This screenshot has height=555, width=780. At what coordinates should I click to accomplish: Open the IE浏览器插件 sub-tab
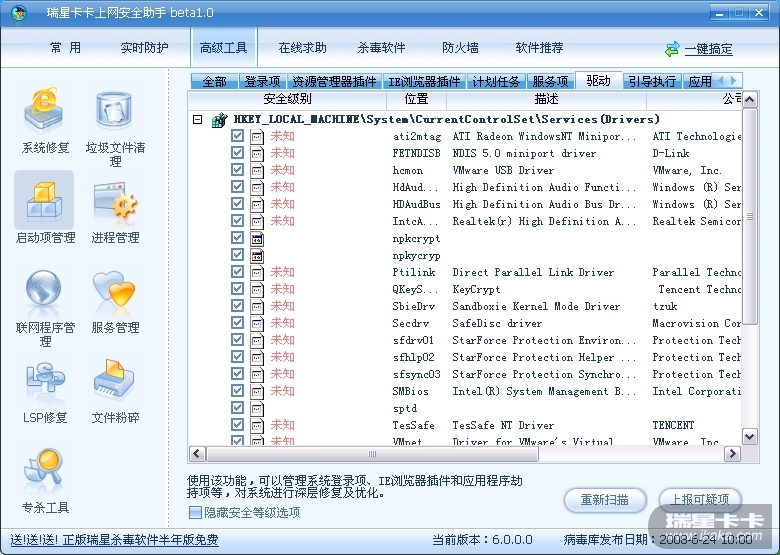(x=424, y=81)
